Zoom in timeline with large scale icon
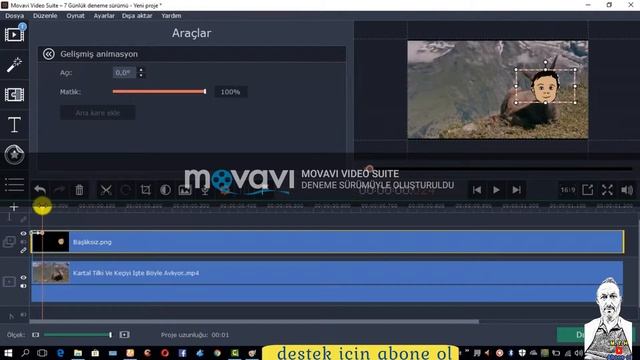 tap(124, 335)
